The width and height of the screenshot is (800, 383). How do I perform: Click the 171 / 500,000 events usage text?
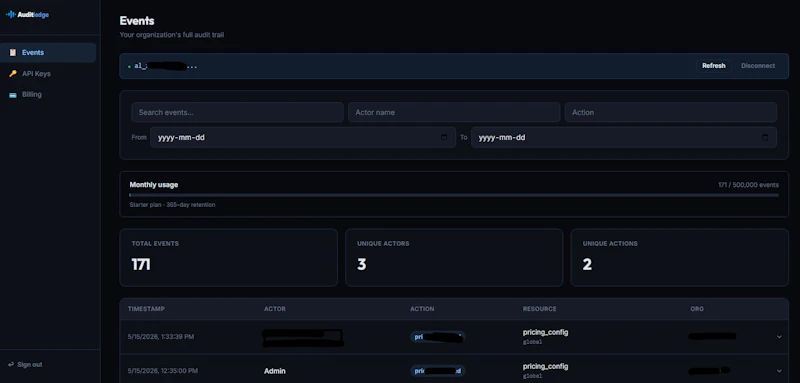(748, 185)
